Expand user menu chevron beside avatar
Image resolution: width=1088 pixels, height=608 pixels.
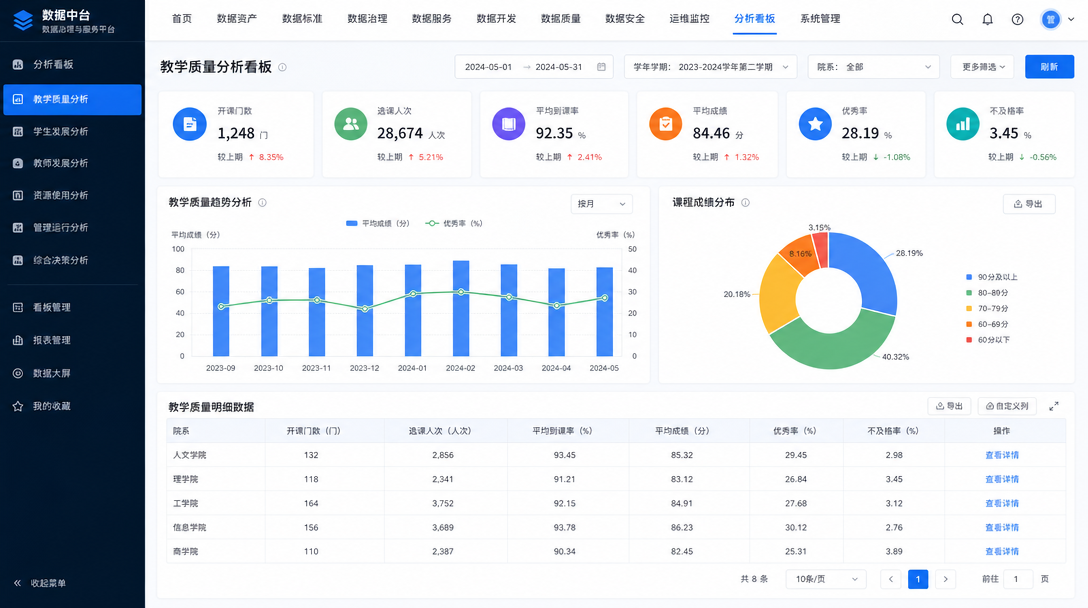[1071, 19]
